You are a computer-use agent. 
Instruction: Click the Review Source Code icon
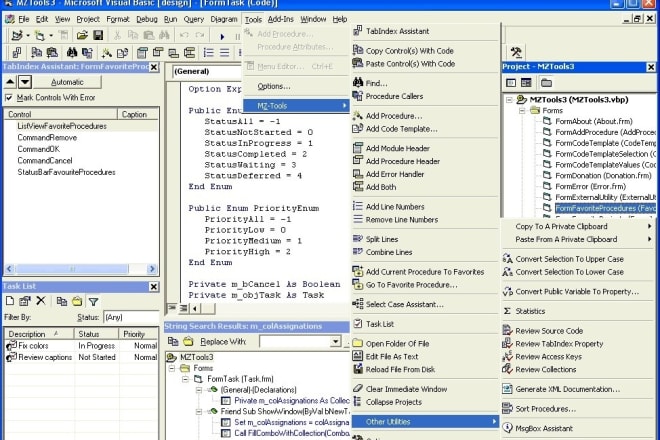click(x=507, y=331)
